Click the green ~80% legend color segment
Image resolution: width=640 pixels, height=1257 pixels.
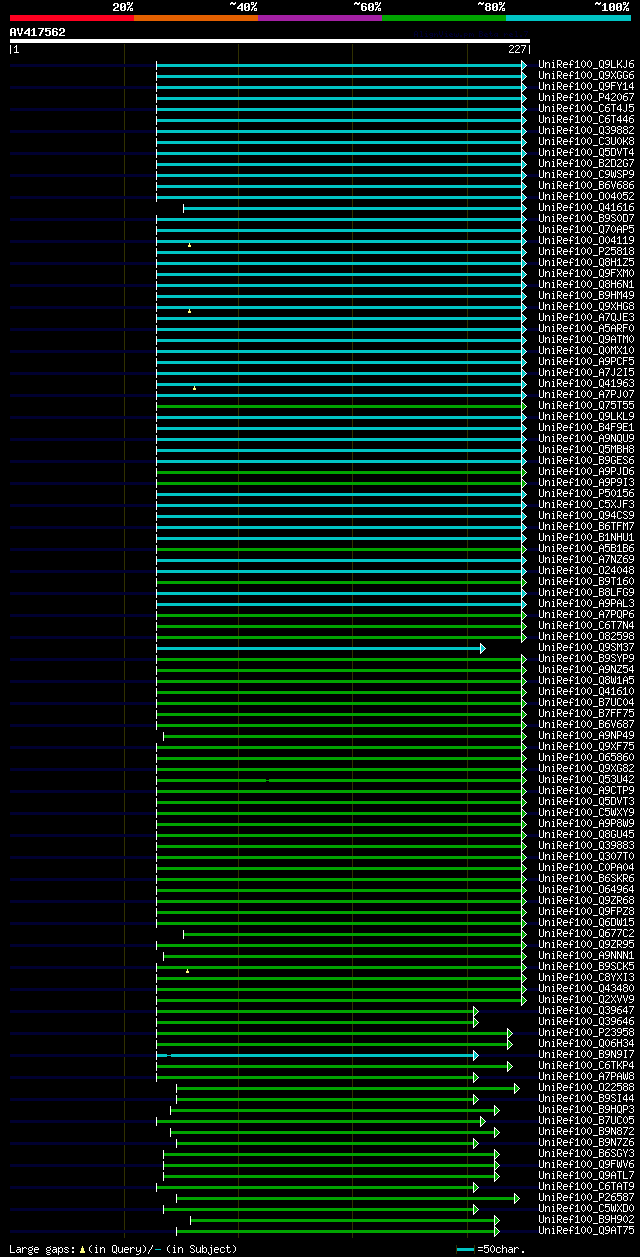pyautogui.click(x=444, y=17)
